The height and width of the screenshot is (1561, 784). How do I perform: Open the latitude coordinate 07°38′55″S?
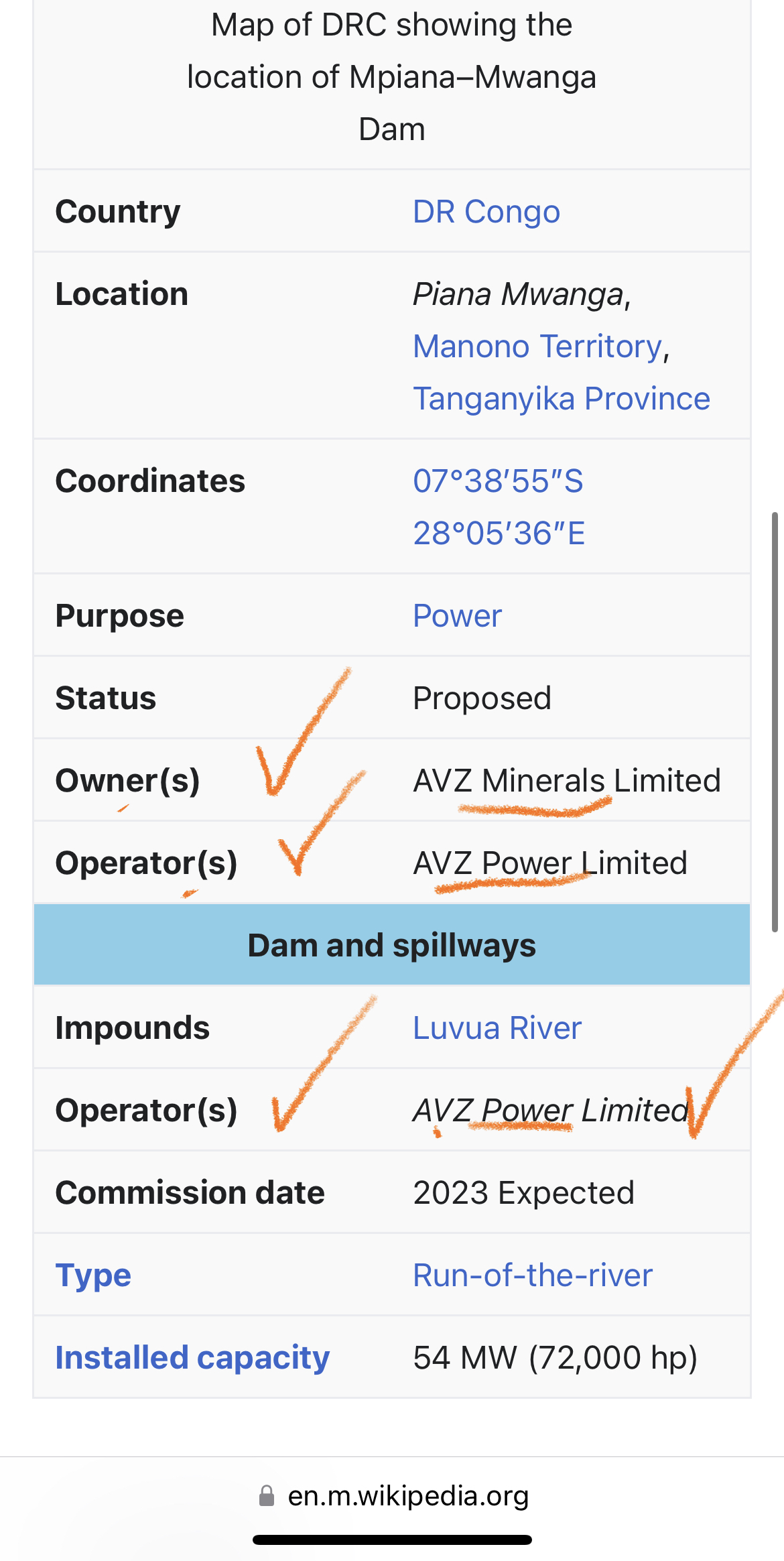click(x=498, y=481)
